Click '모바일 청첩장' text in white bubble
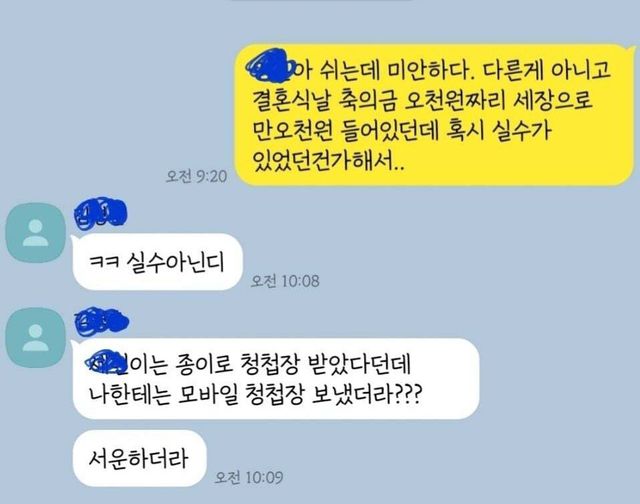Viewport: 640px width, 504px height. coord(240,394)
